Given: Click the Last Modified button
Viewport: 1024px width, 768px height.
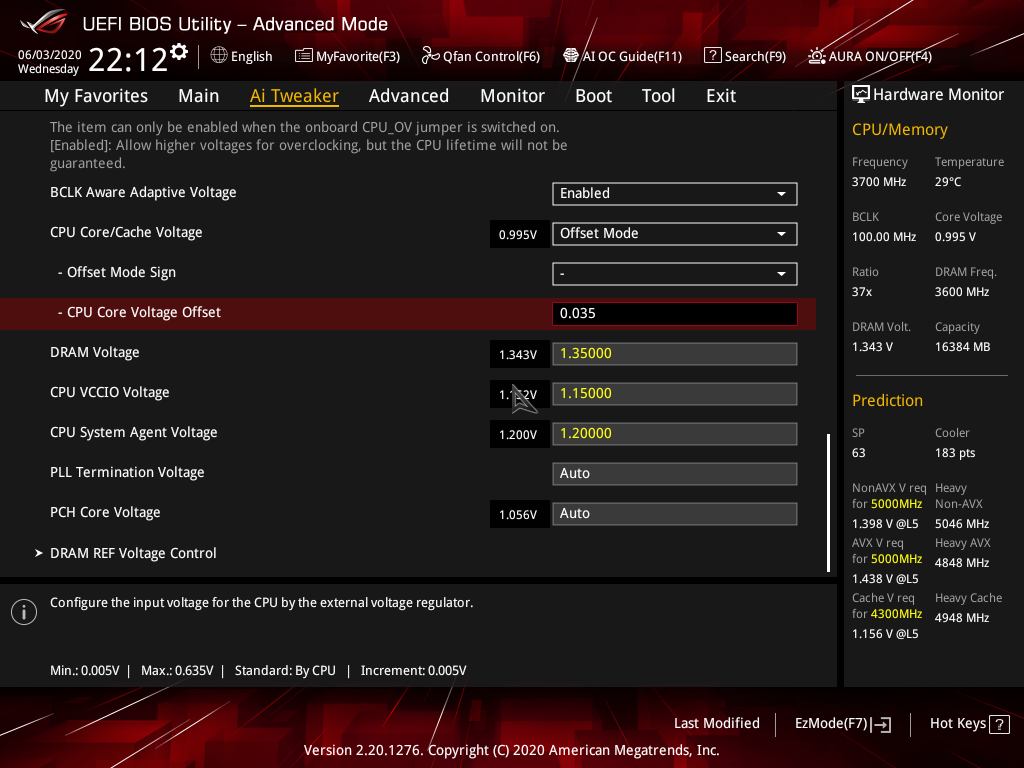Looking at the screenshot, I should tap(717, 723).
